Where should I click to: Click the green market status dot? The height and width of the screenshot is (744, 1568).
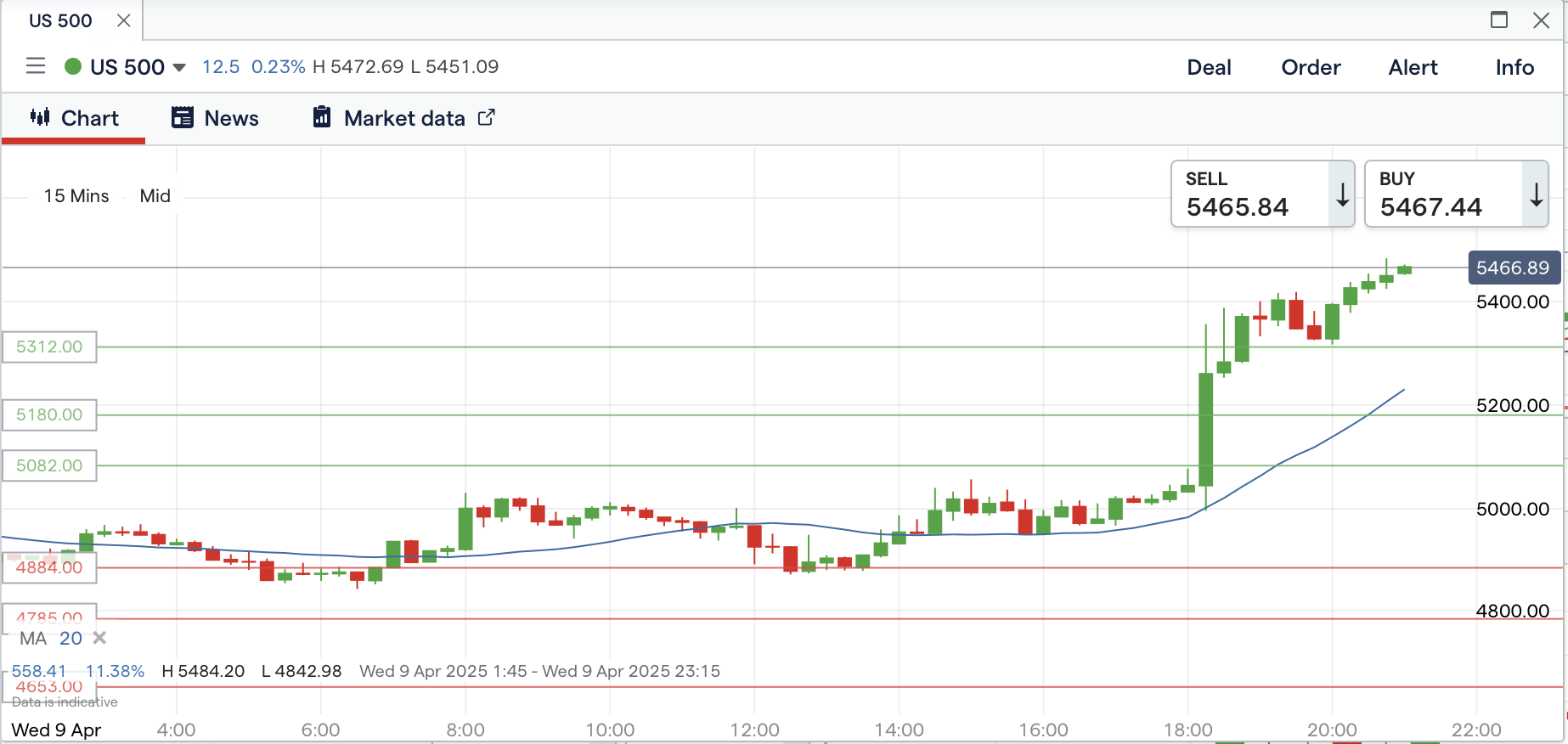(73, 66)
